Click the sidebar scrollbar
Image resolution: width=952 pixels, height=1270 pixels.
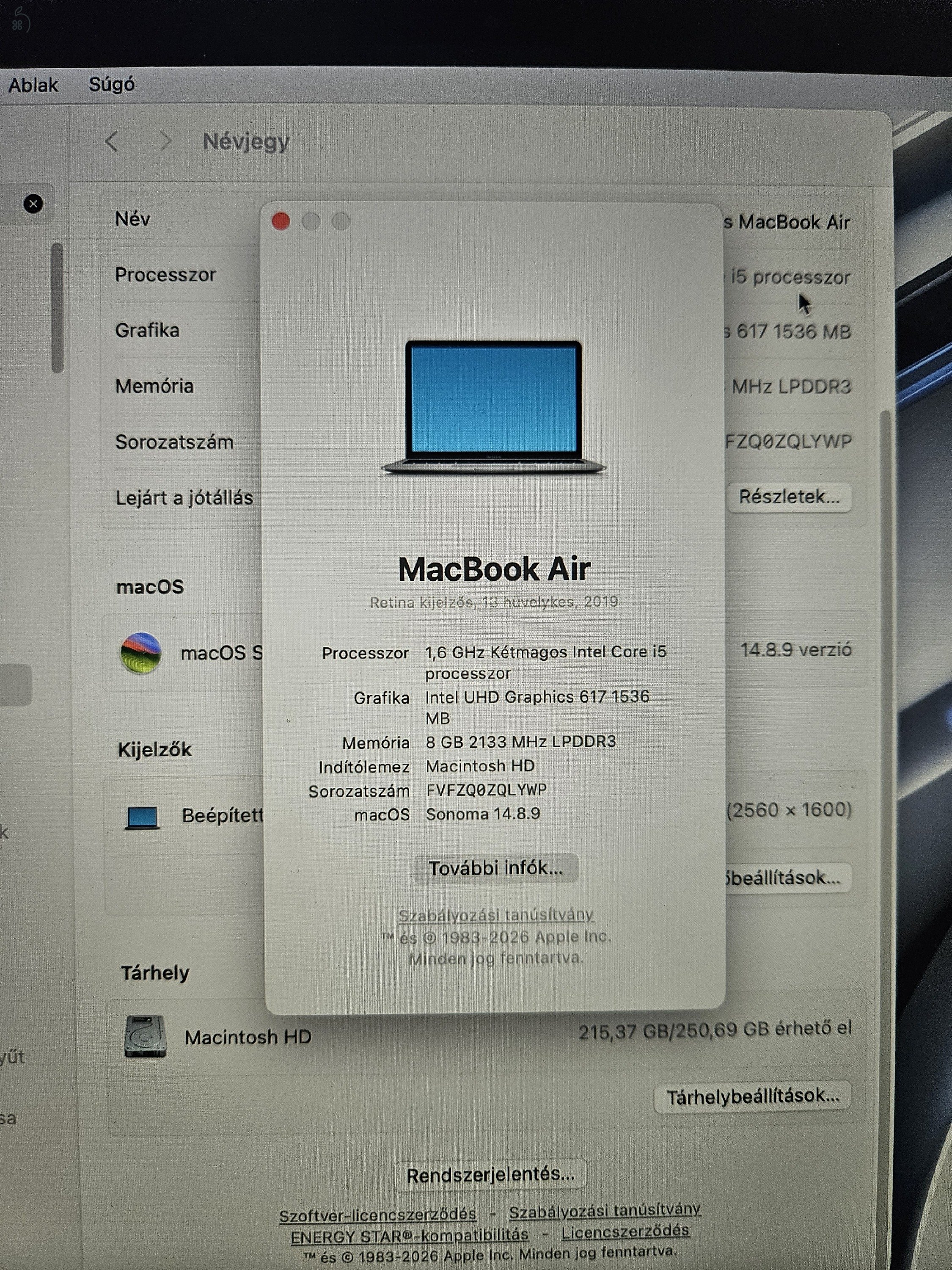57,308
